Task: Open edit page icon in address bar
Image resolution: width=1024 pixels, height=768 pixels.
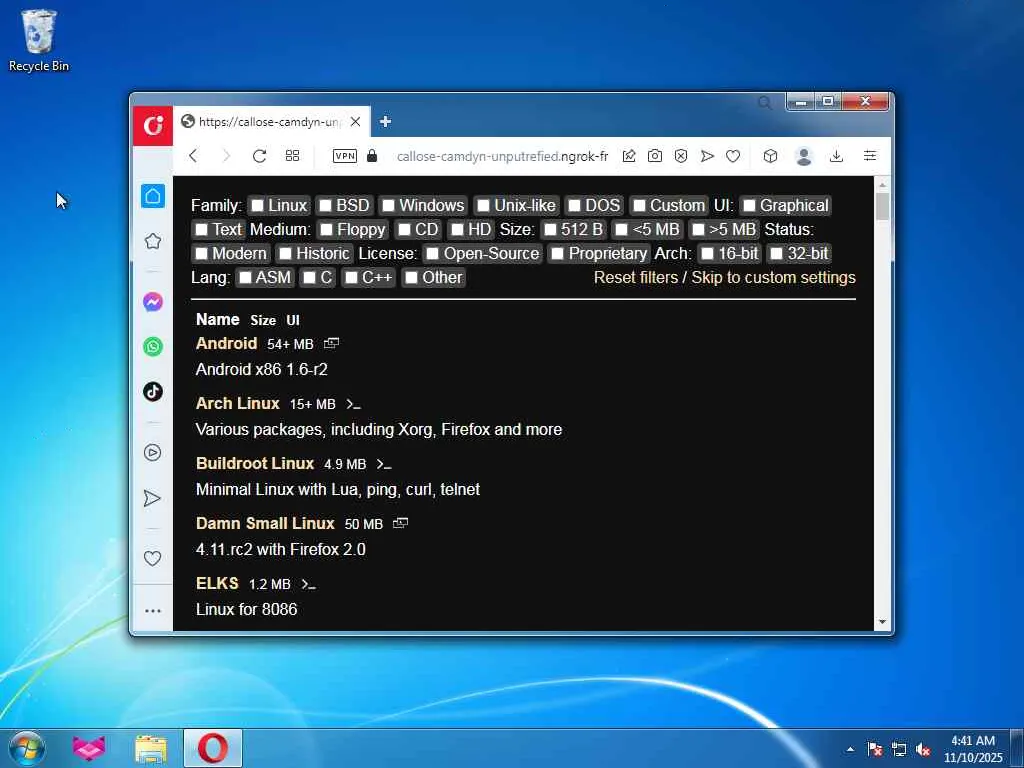Action: point(628,156)
